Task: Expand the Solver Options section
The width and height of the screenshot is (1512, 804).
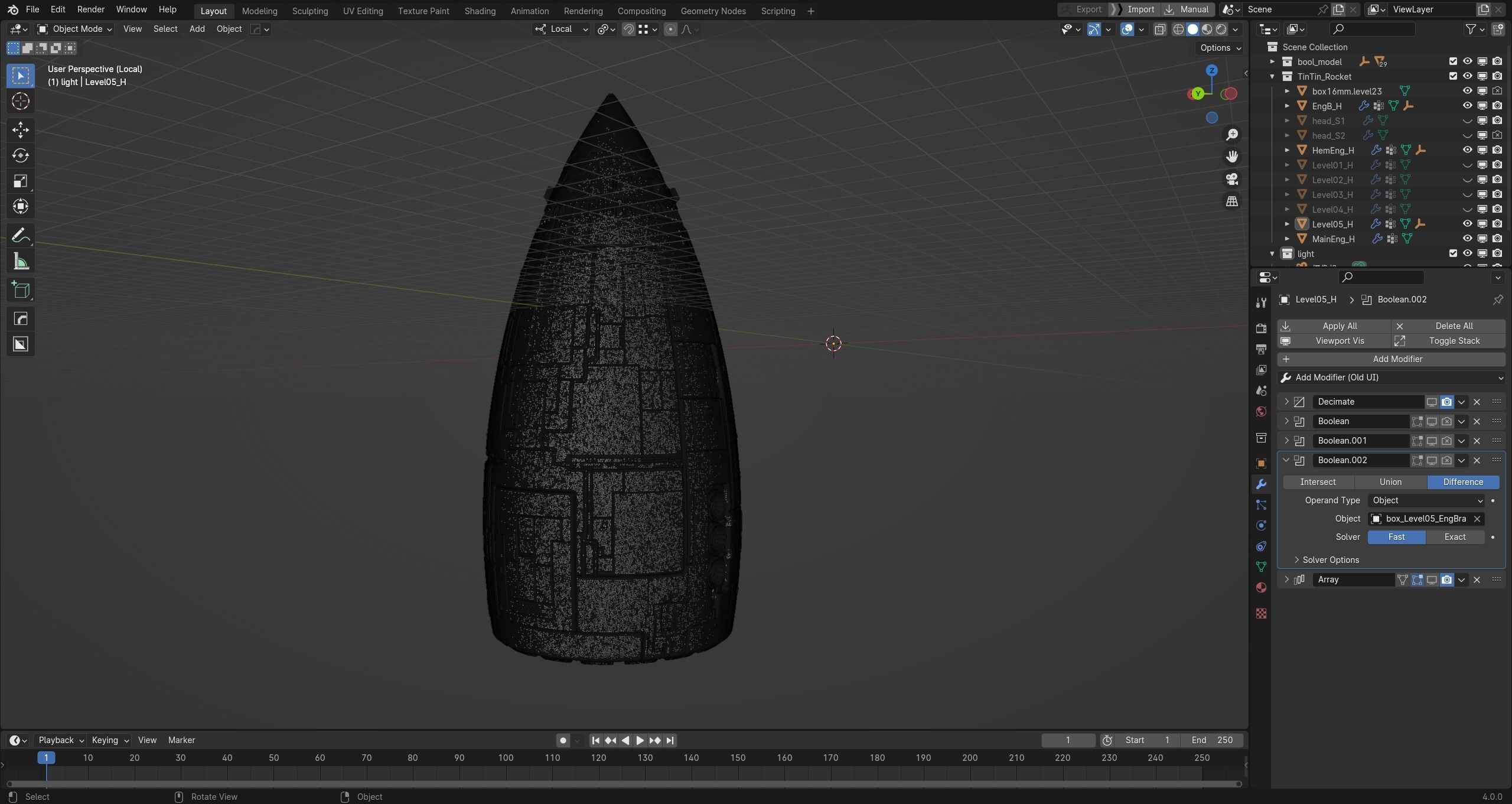Action: [1330, 560]
